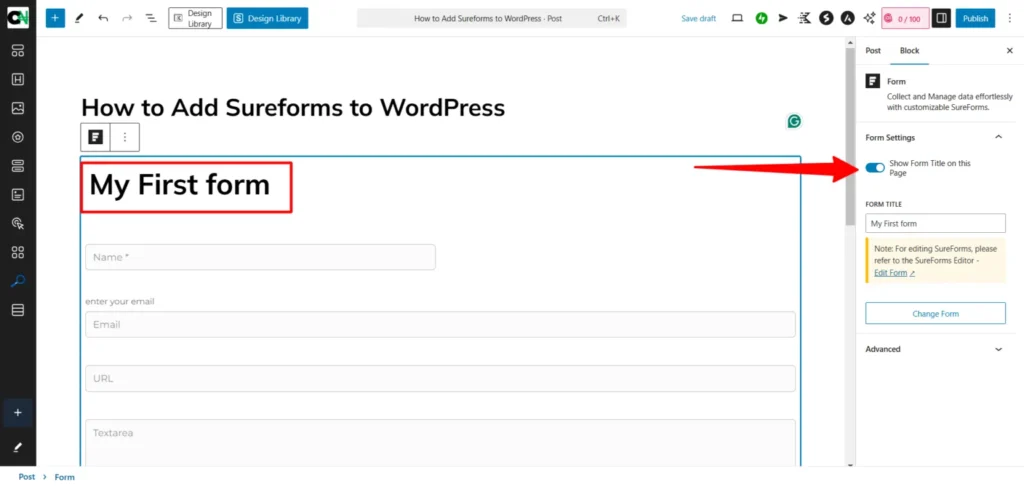Open the Edit Form link

894,273
